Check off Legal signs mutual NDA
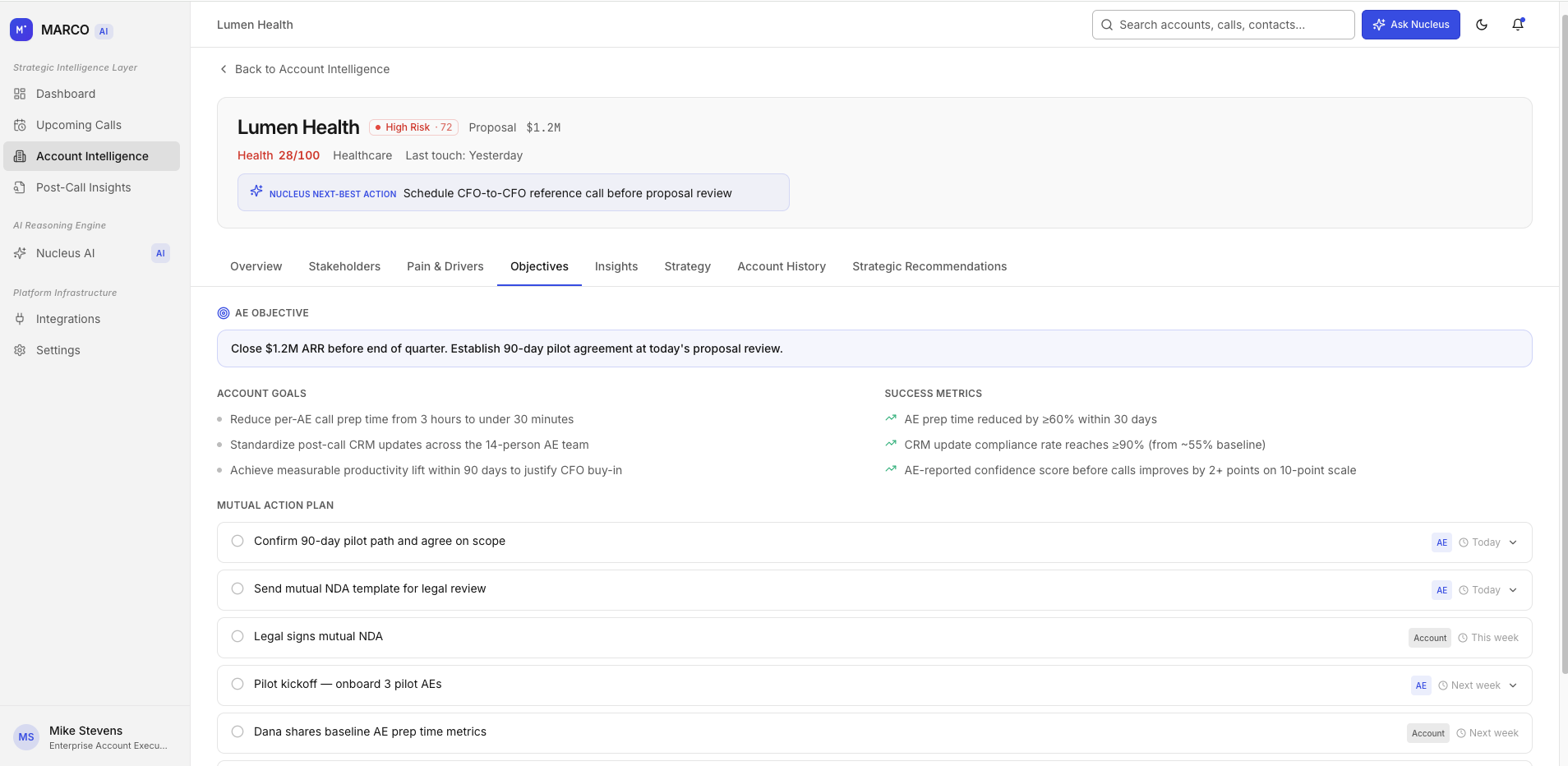 tap(238, 636)
